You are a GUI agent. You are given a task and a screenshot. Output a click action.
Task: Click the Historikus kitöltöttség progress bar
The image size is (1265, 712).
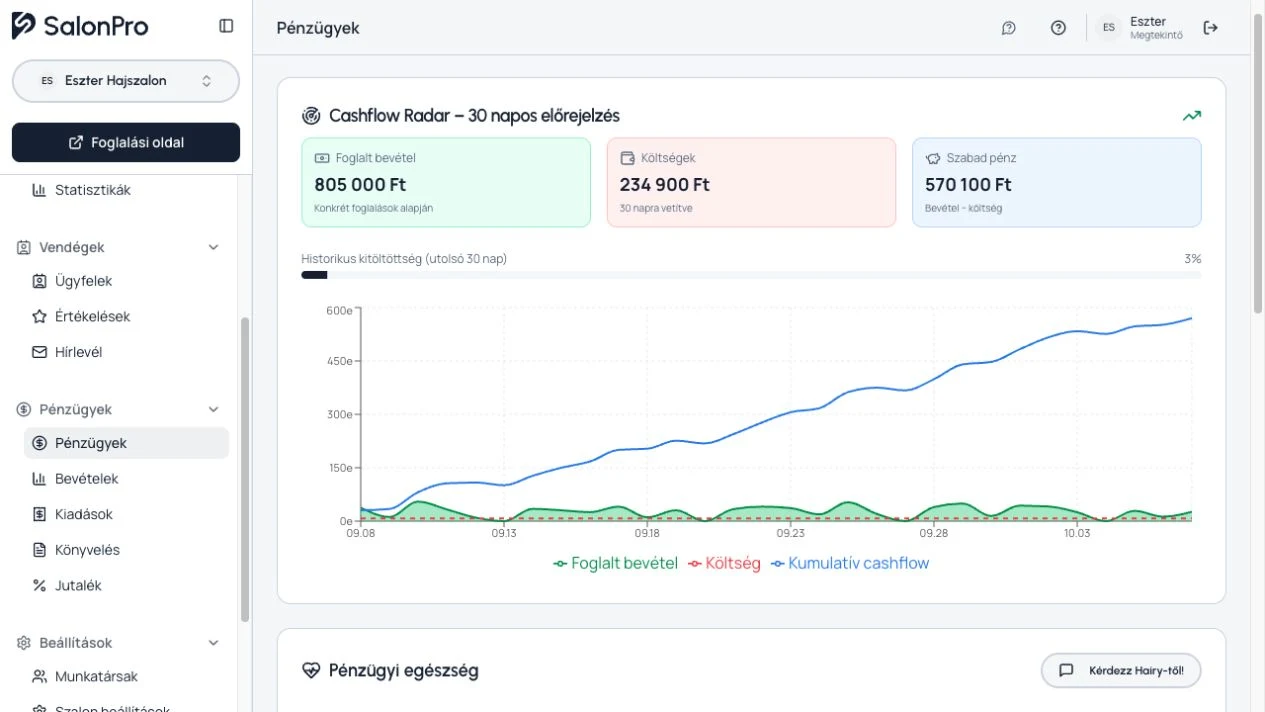[x=751, y=275]
